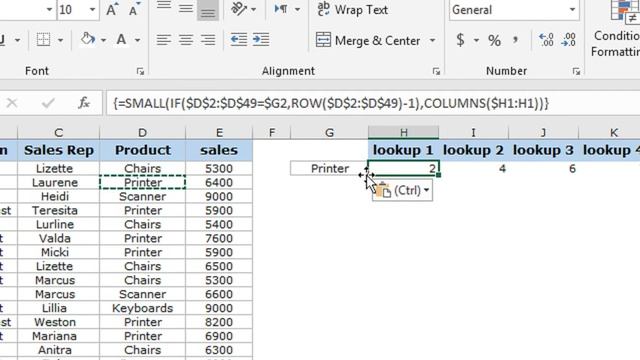This screenshot has height=360, width=640.
Task: Select the cell with Teresita
Action: click(x=59, y=210)
